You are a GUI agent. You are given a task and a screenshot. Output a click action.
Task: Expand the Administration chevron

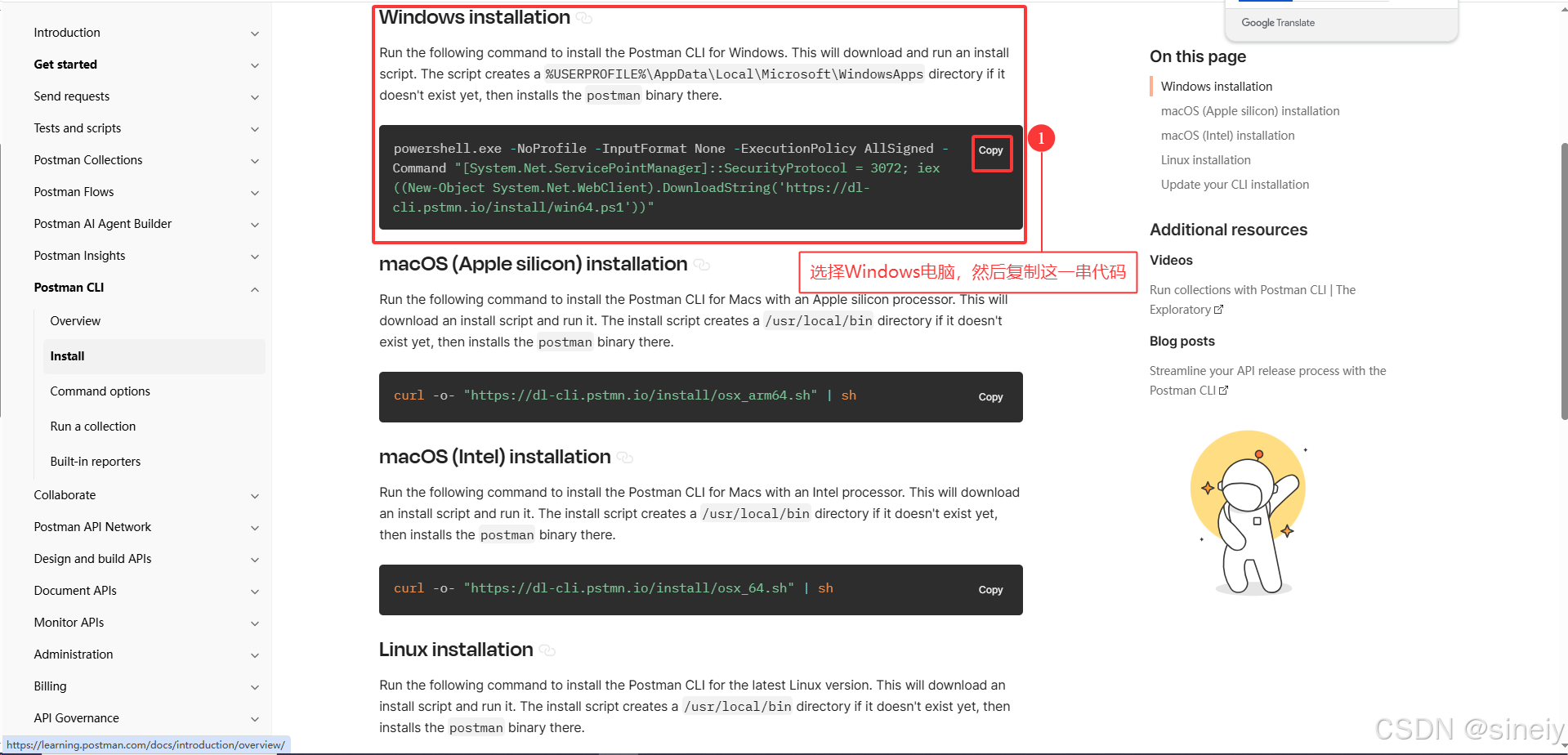(255, 655)
